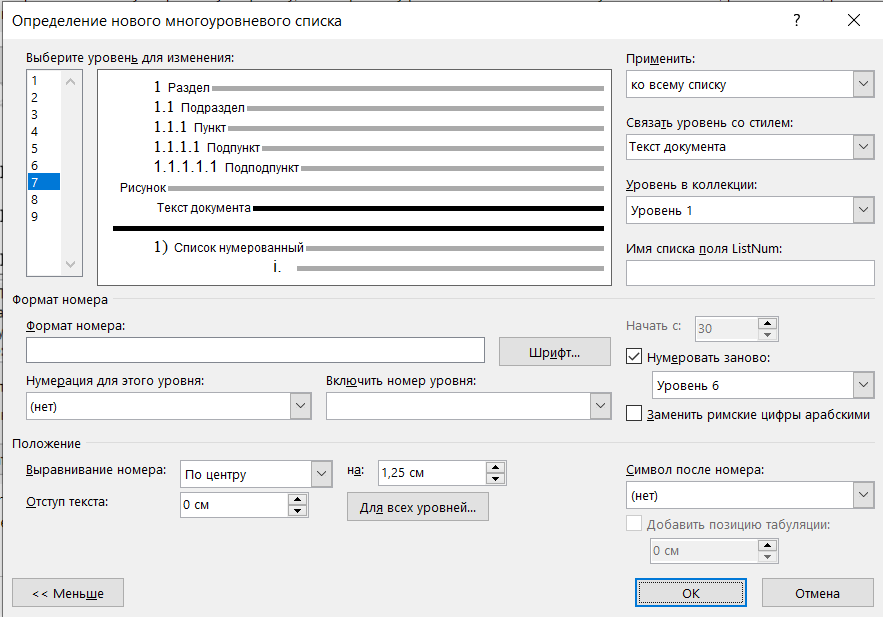Increase the 'на' 1,25 см alignment value

pos(495,468)
